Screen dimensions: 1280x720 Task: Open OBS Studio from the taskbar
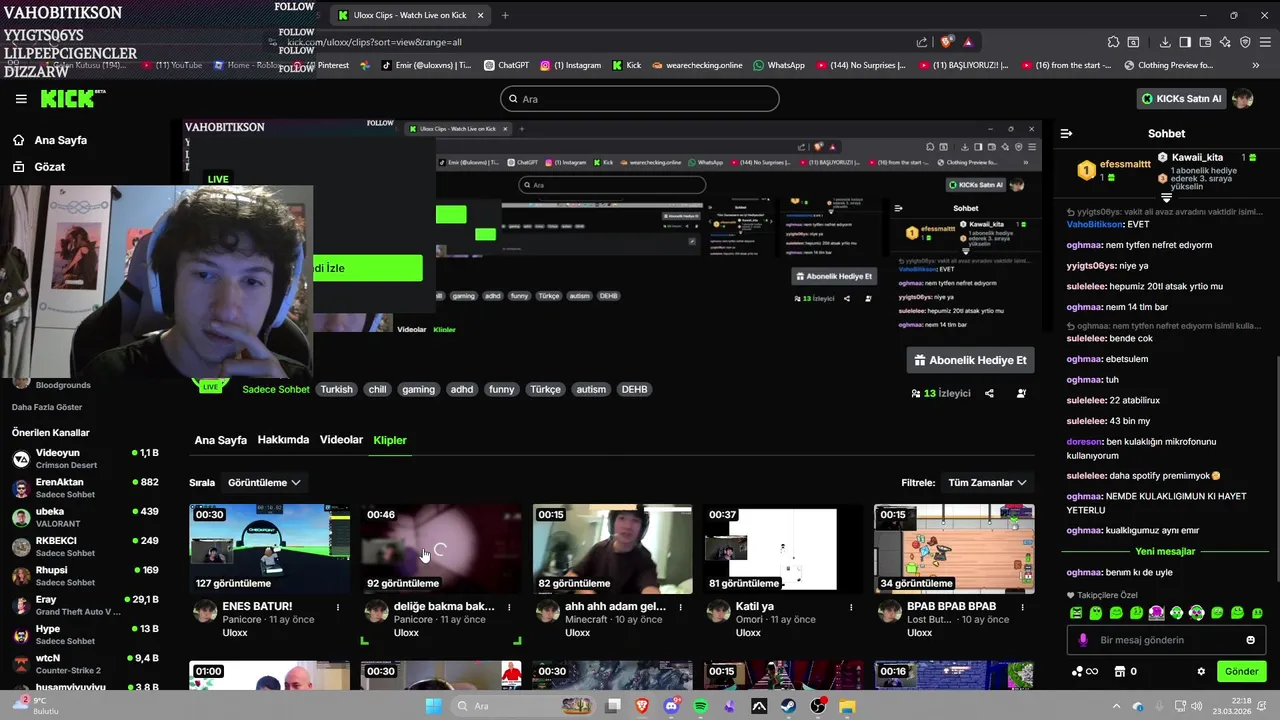(x=818, y=706)
